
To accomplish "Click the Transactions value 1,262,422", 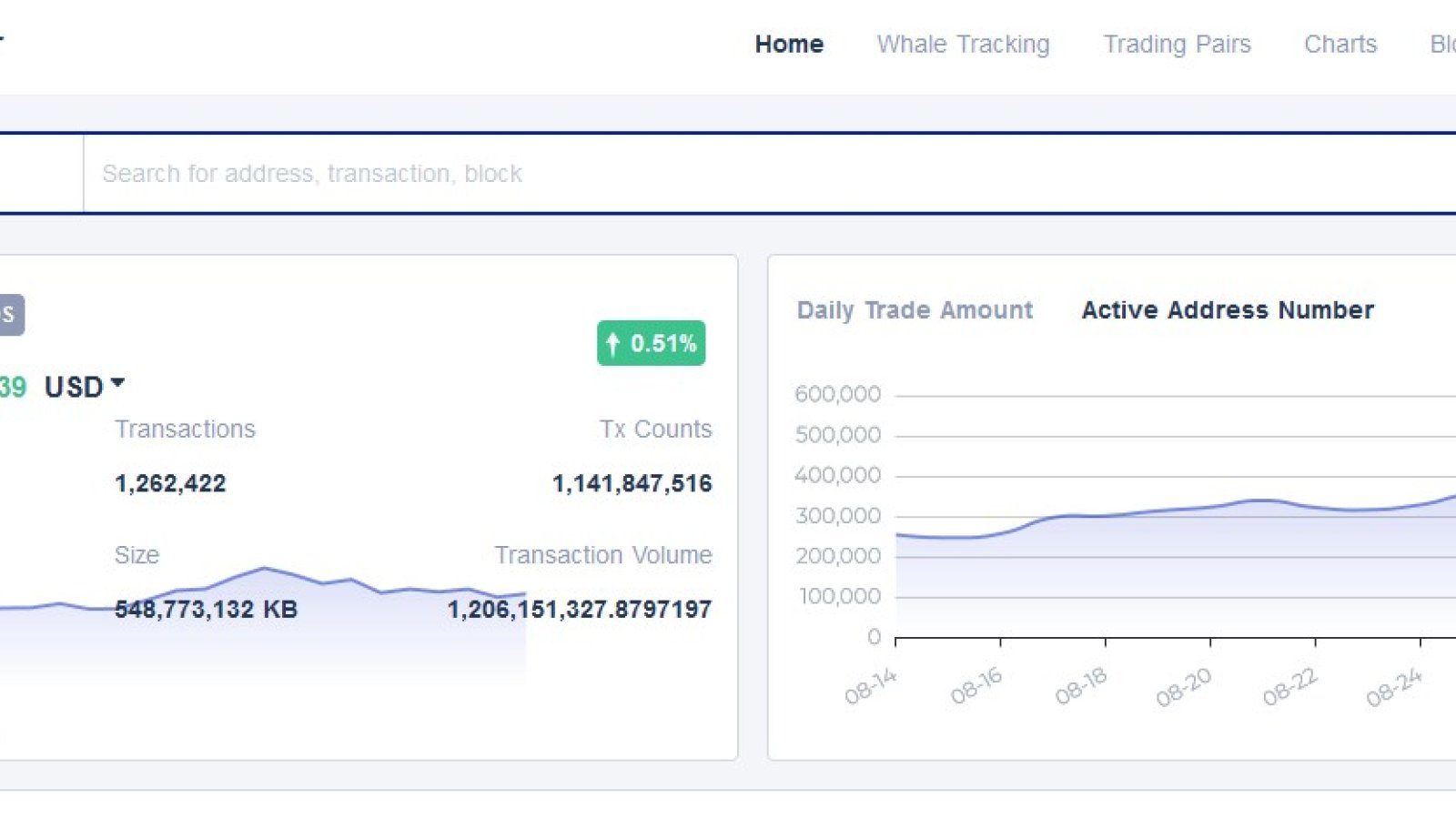I will [170, 483].
